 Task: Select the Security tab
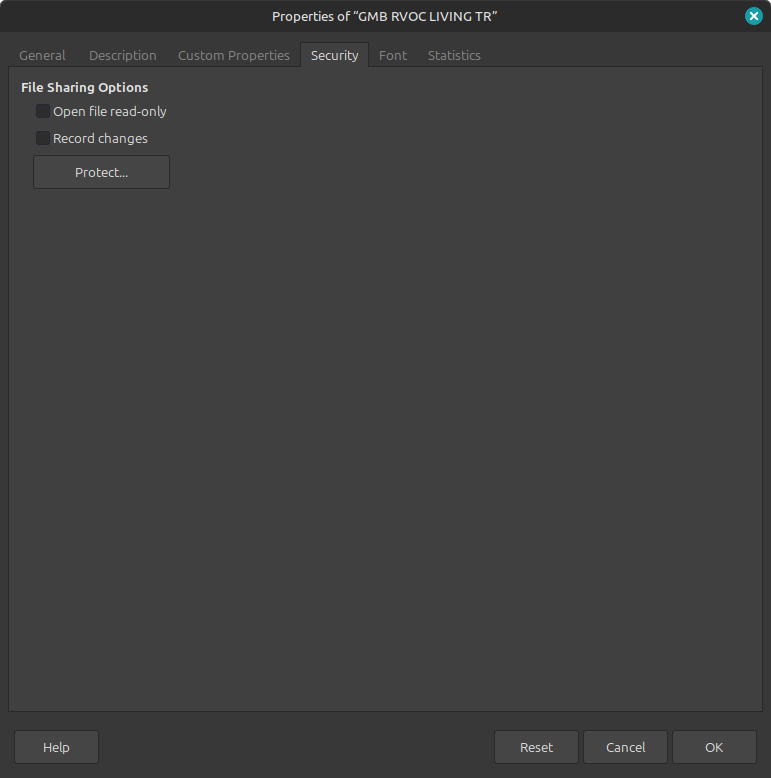point(334,55)
